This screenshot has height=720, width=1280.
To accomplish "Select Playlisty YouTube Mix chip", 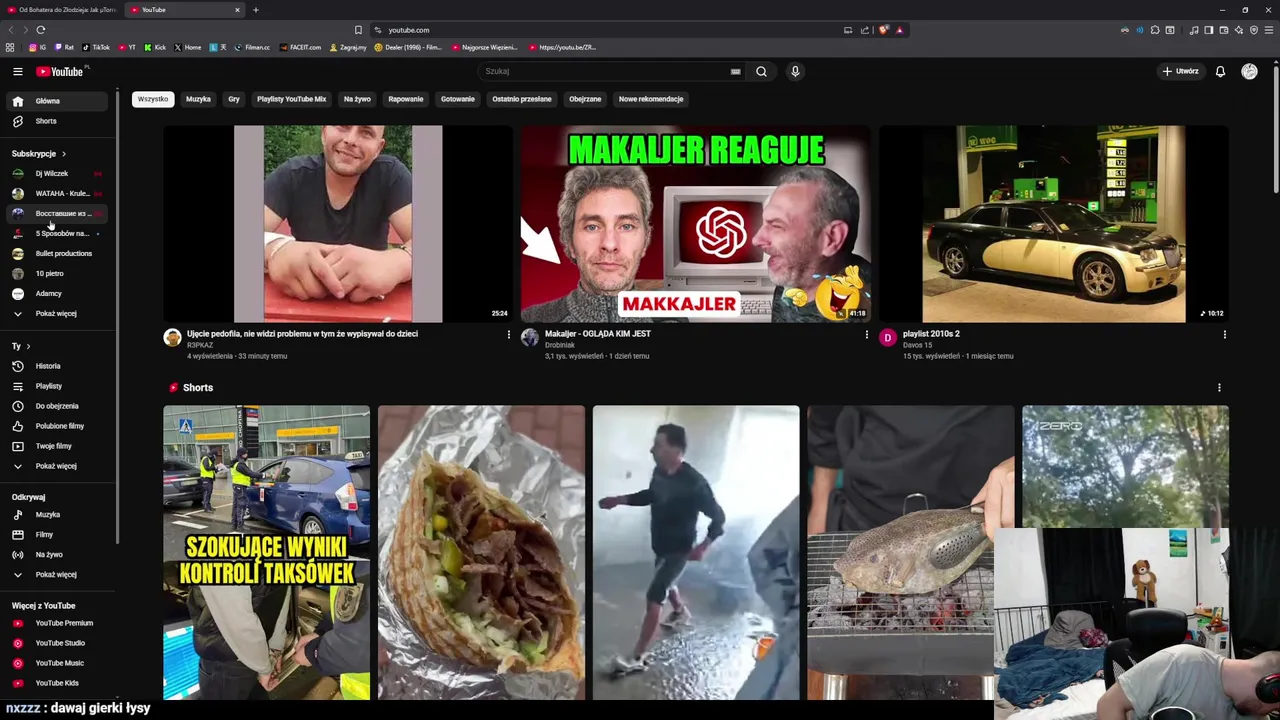I will 292,99.
